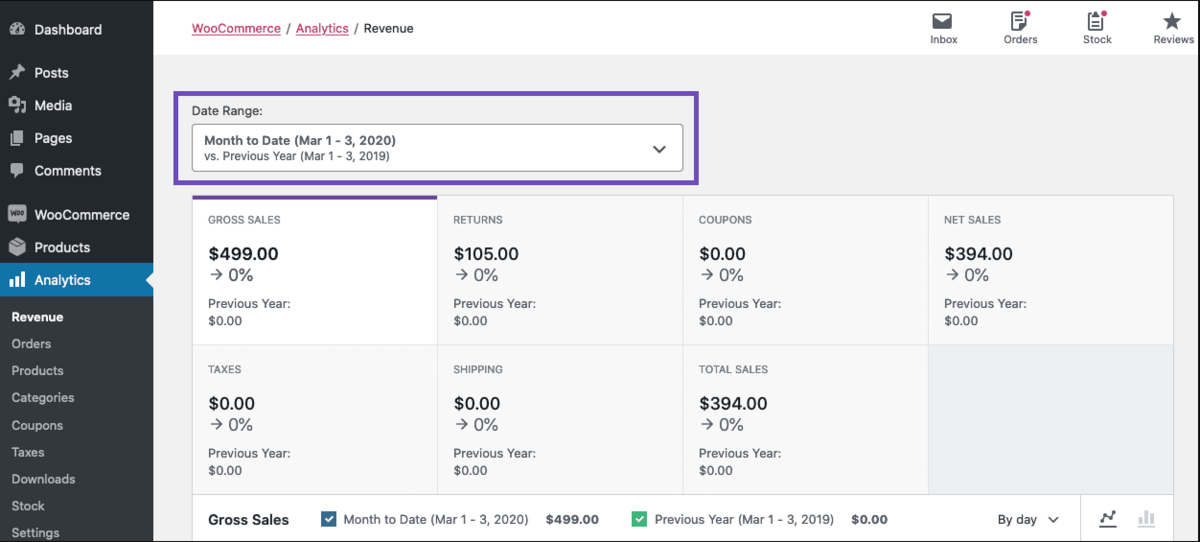
Task: Select Orders in Analytics submenu
Action: pos(31,344)
